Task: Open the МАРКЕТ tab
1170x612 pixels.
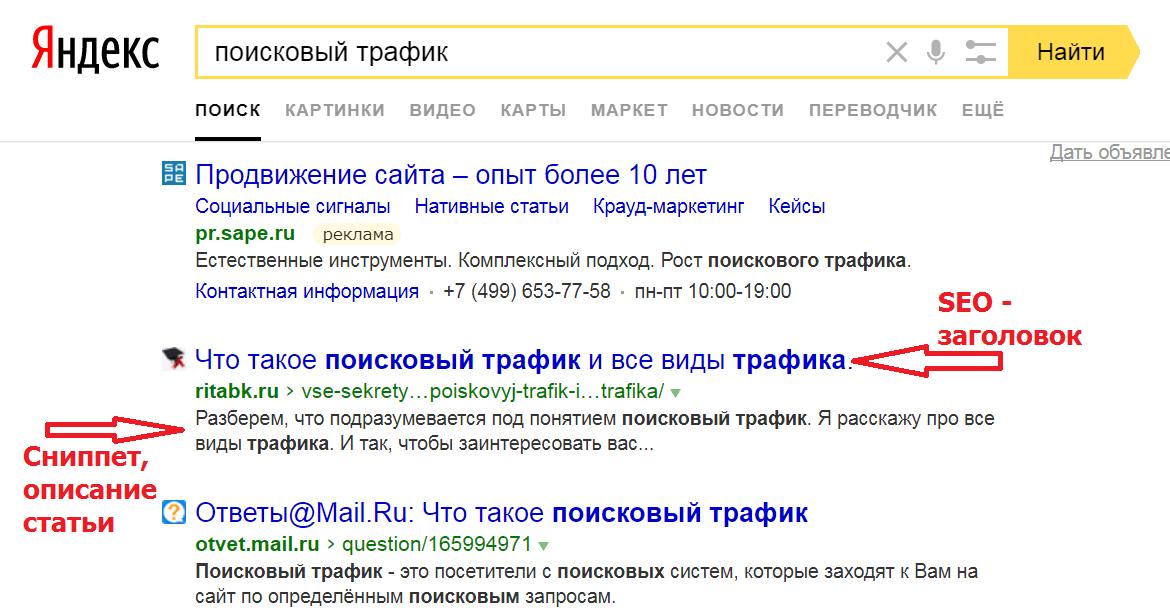Action: 629,110
